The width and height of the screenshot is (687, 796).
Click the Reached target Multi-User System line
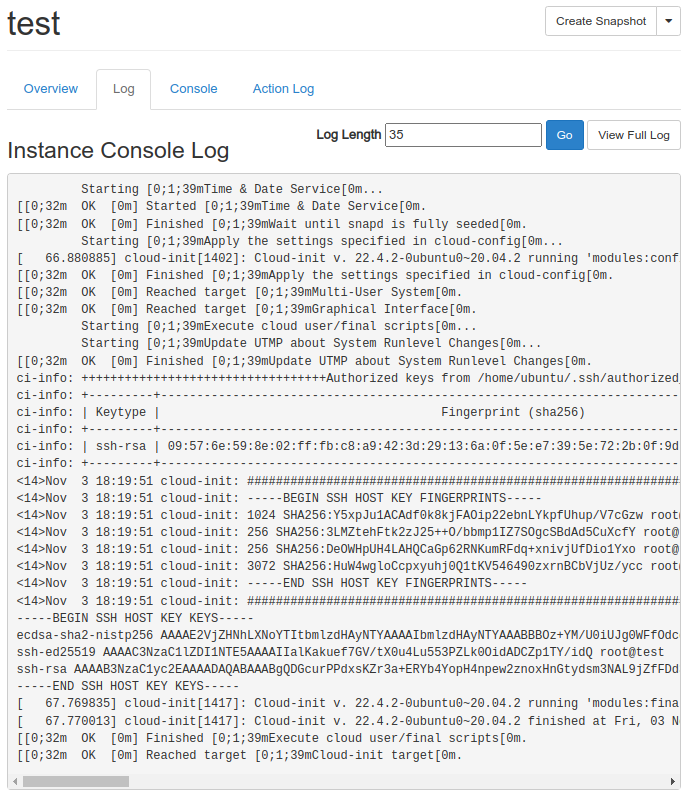coord(239,292)
